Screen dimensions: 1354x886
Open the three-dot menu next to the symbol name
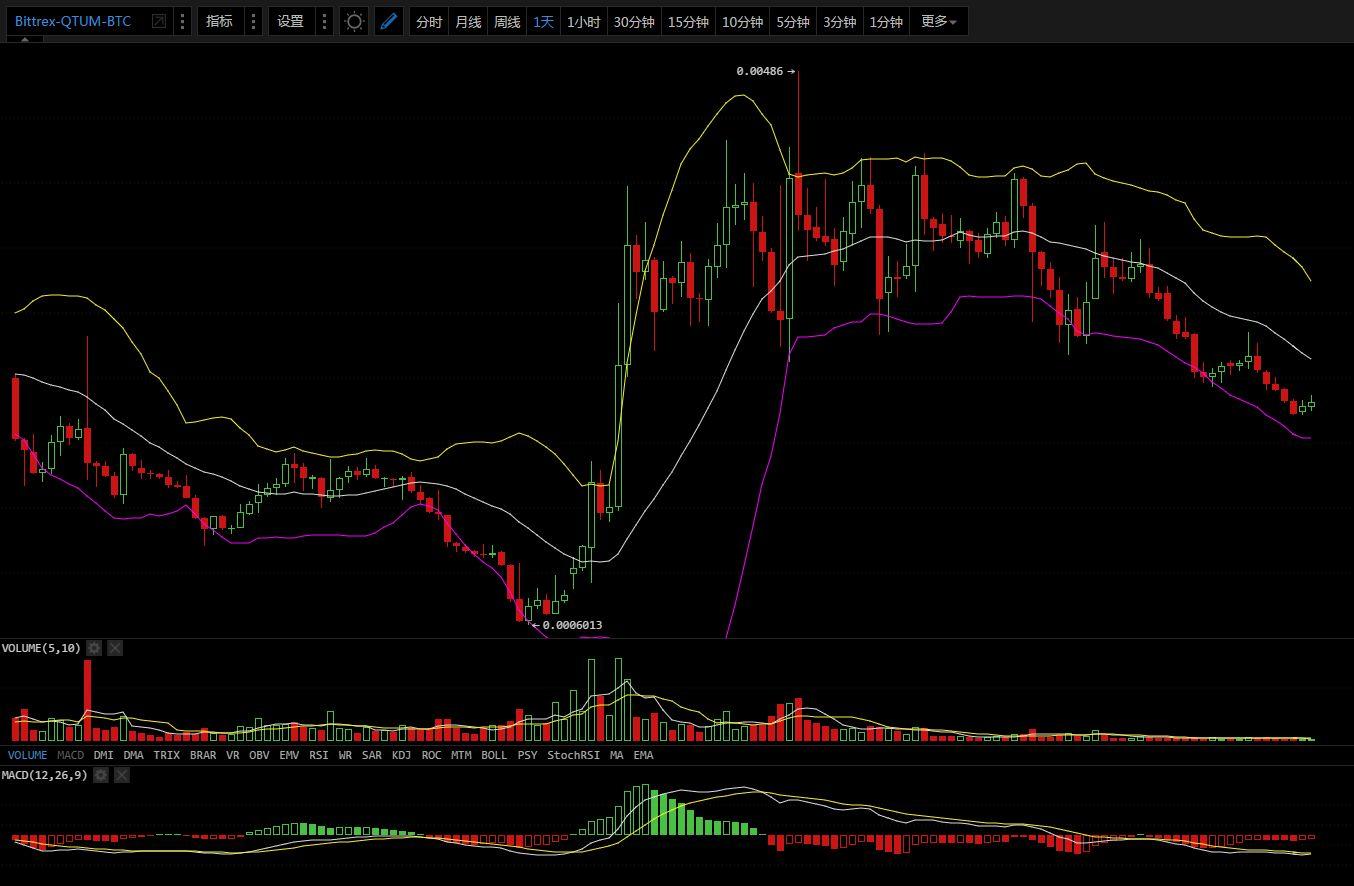(x=182, y=21)
